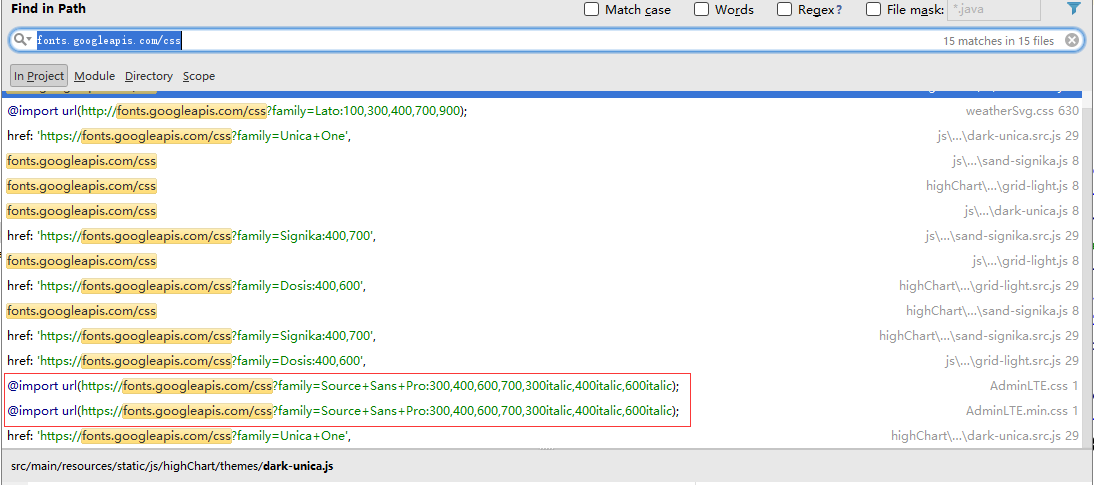Enable the Regex checkbox
Image resolution: width=1094 pixels, height=485 pixels.
click(785, 10)
